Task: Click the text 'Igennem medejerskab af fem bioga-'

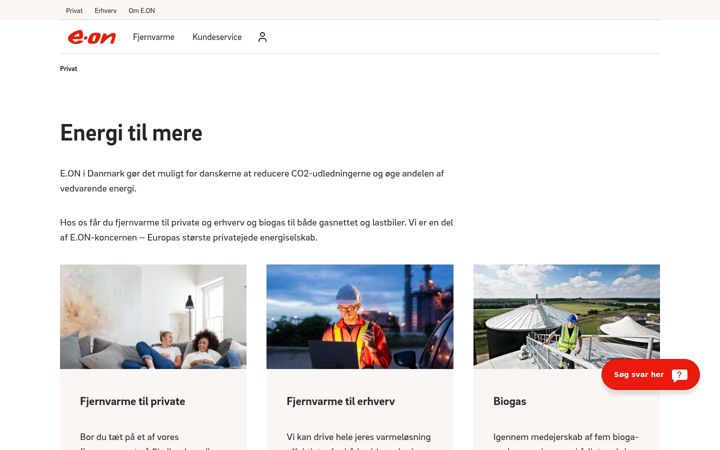Action: point(565,437)
